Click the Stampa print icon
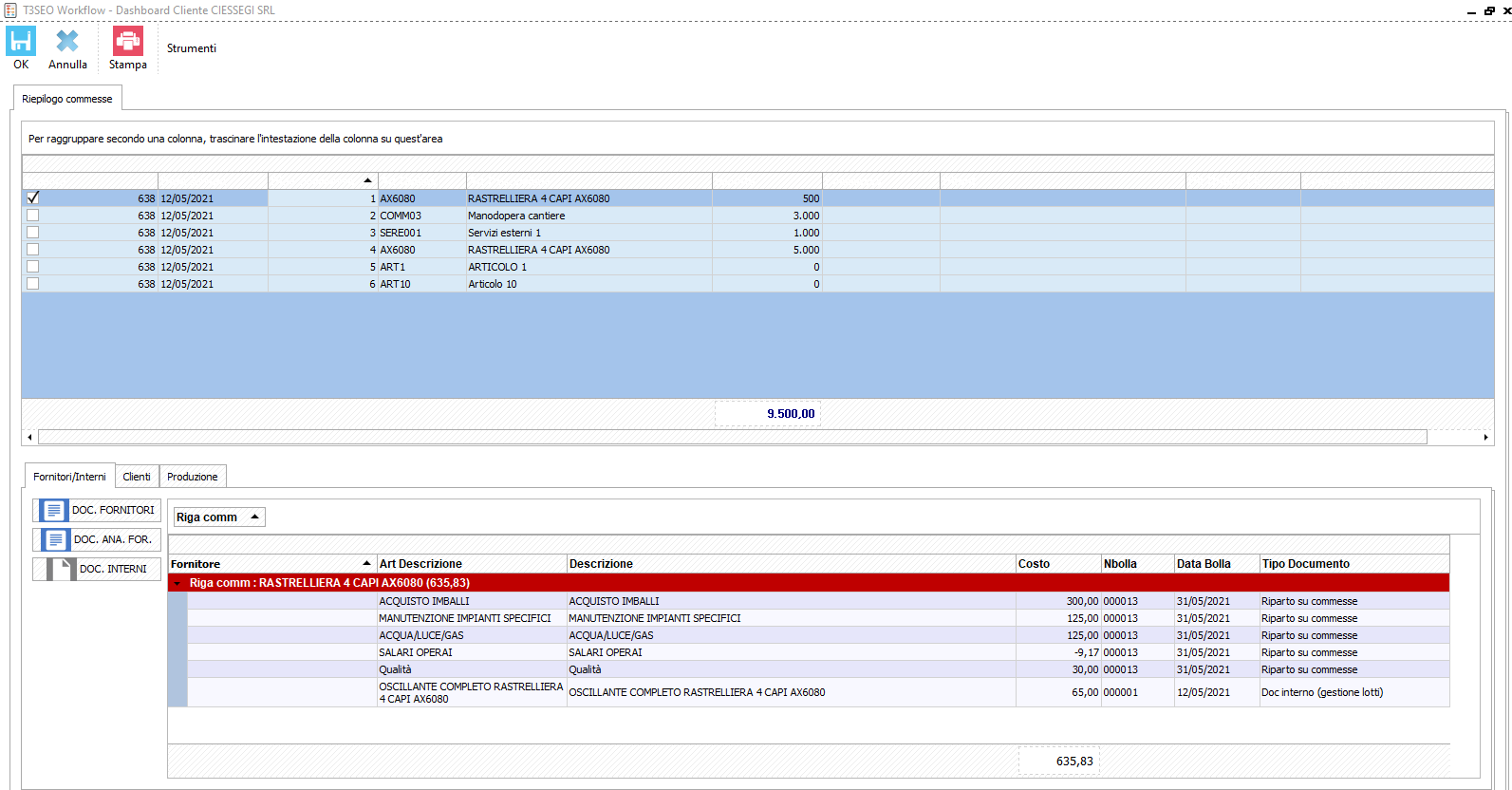Image resolution: width=1512 pixels, height=790 pixels. click(x=128, y=41)
